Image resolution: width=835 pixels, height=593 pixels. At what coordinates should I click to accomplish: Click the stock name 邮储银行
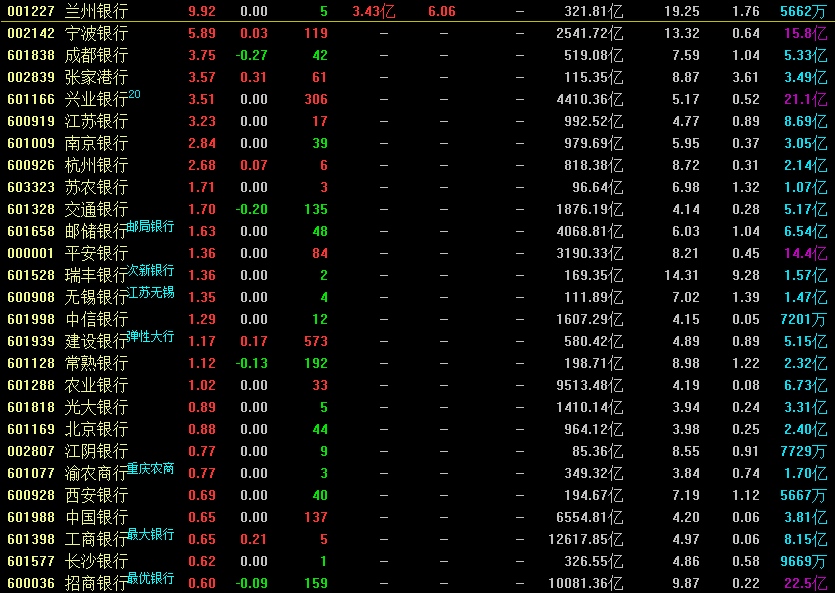pyautogui.click(x=96, y=231)
